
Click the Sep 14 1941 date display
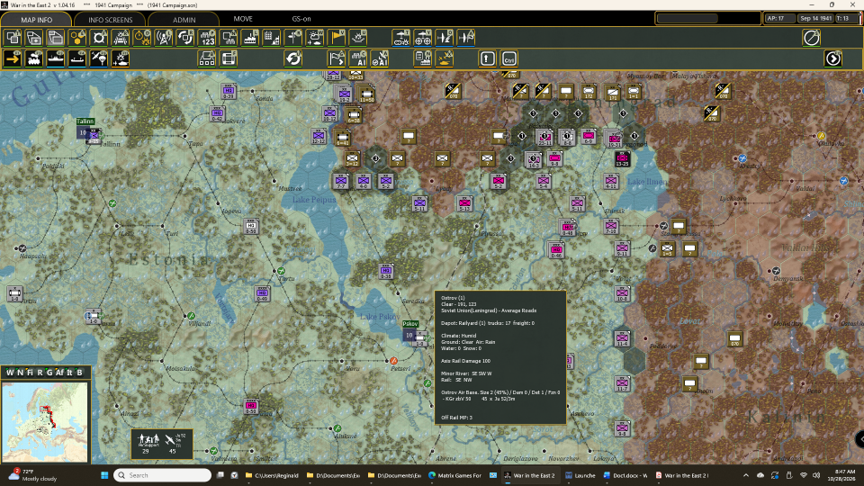(x=816, y=18)
